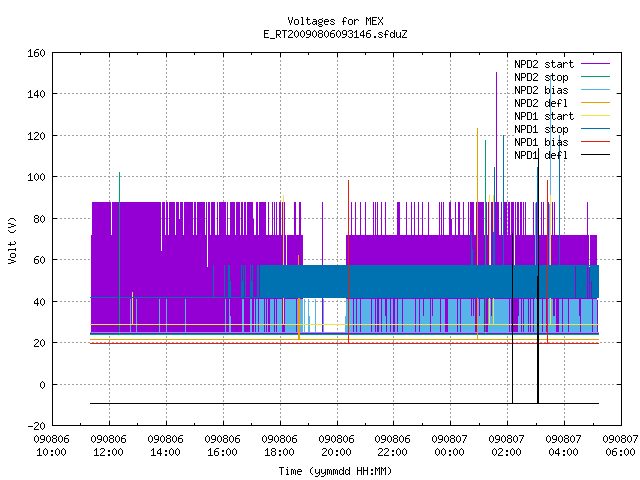The image size is (640, 480).
Task: Click the NPD1 bias legend label
Action: (541, 142)
